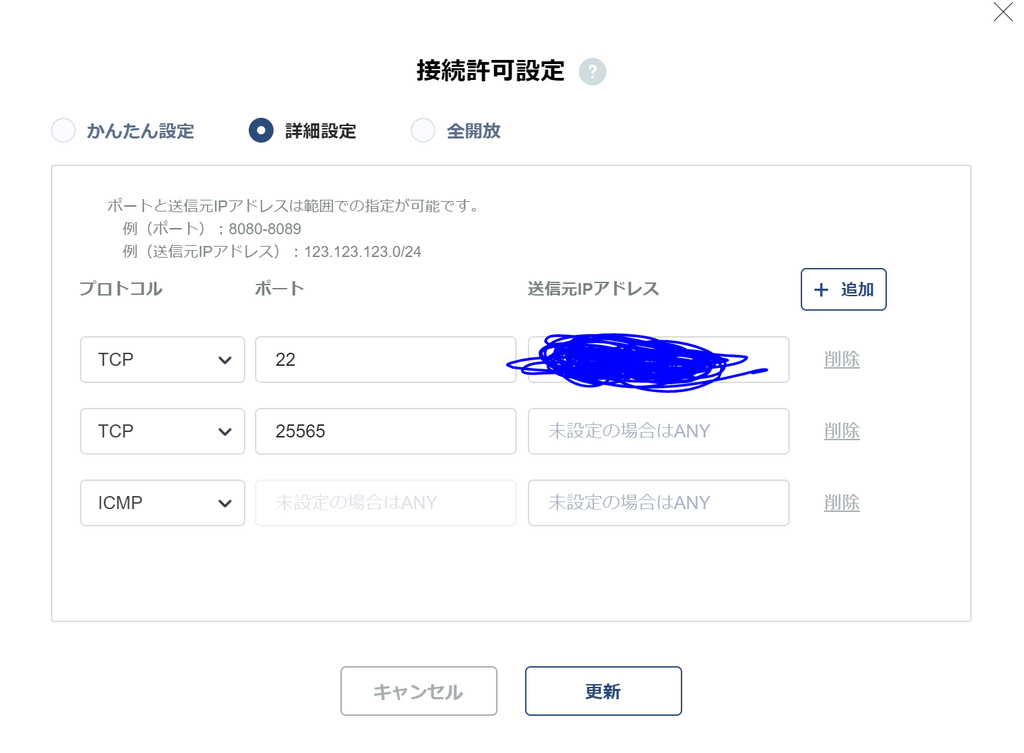Screen dimensions: 1024x753
Task: Click the 更新 button
Action: point(603,691)
